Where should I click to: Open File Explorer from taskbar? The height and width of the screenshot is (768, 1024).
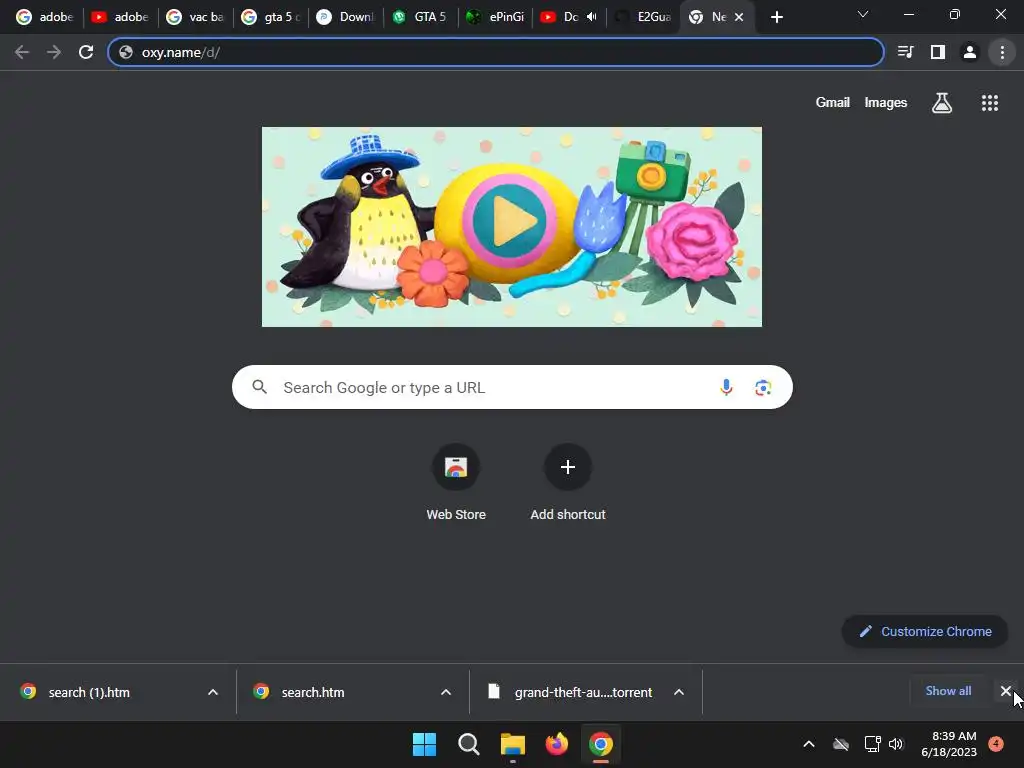[x=513, y=744]
